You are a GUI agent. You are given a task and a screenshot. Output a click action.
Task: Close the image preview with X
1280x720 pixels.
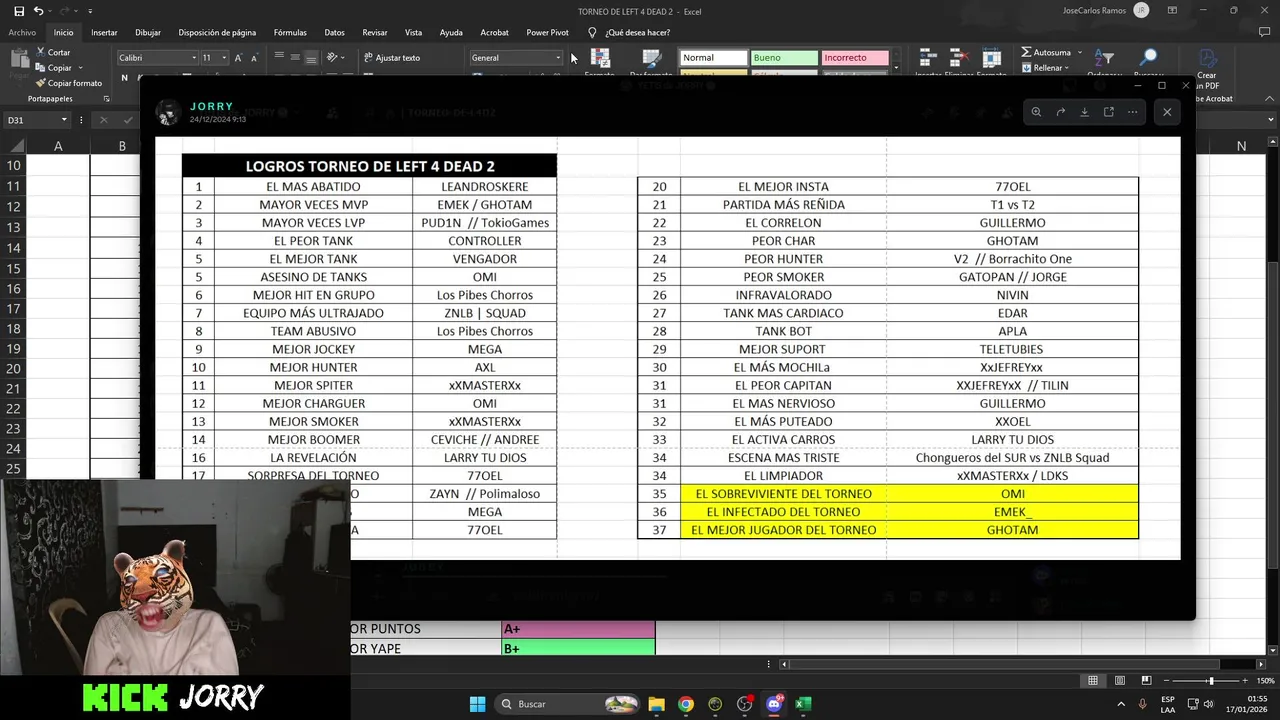pyautogui.click(x=1167, y=112)
